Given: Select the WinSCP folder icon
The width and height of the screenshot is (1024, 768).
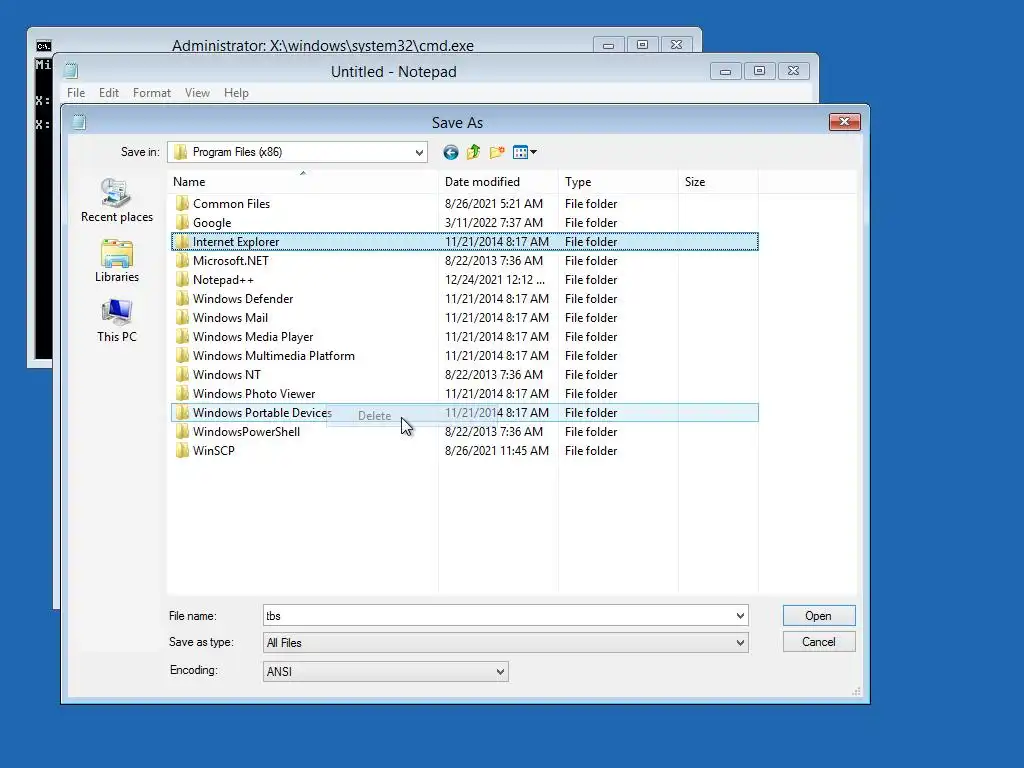Looking at the screenshot, I should 182,450.
